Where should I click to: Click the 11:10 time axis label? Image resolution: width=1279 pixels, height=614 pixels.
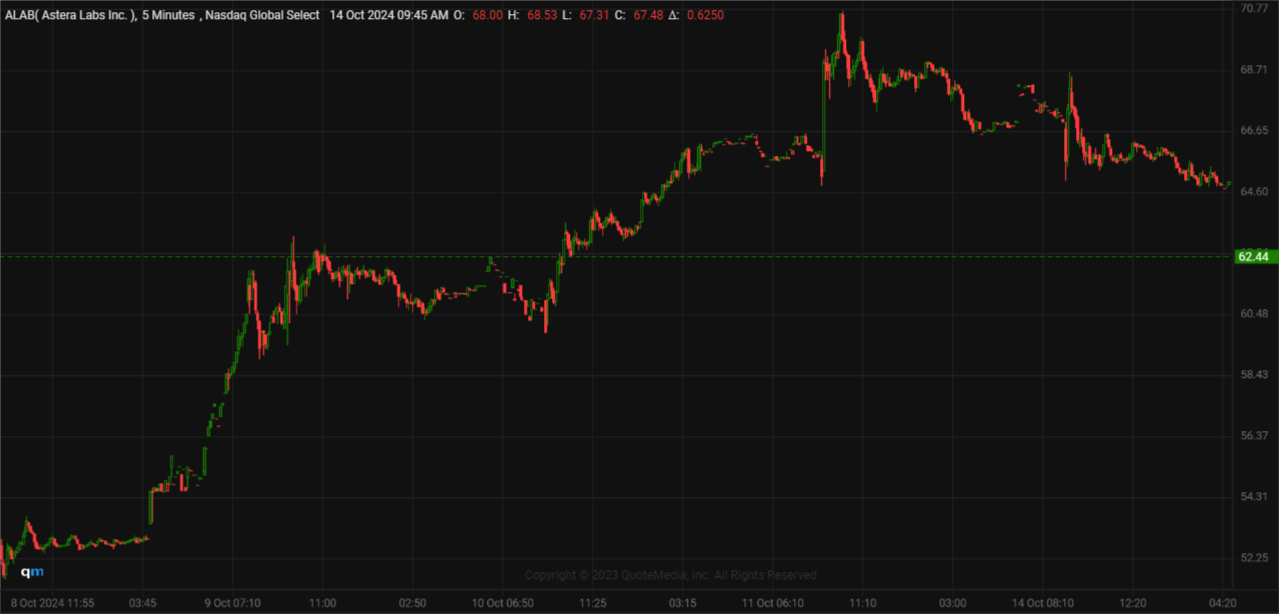click(x=862, y=603)
